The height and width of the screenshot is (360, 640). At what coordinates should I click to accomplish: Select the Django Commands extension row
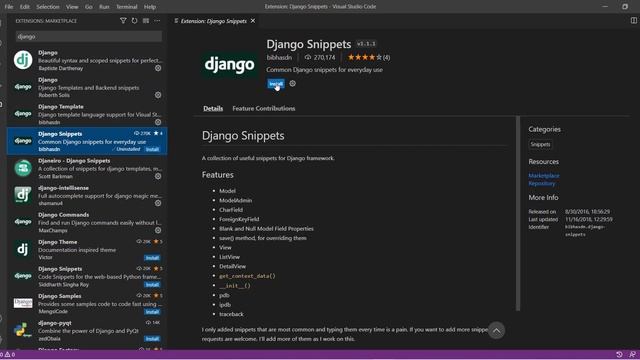87,222
